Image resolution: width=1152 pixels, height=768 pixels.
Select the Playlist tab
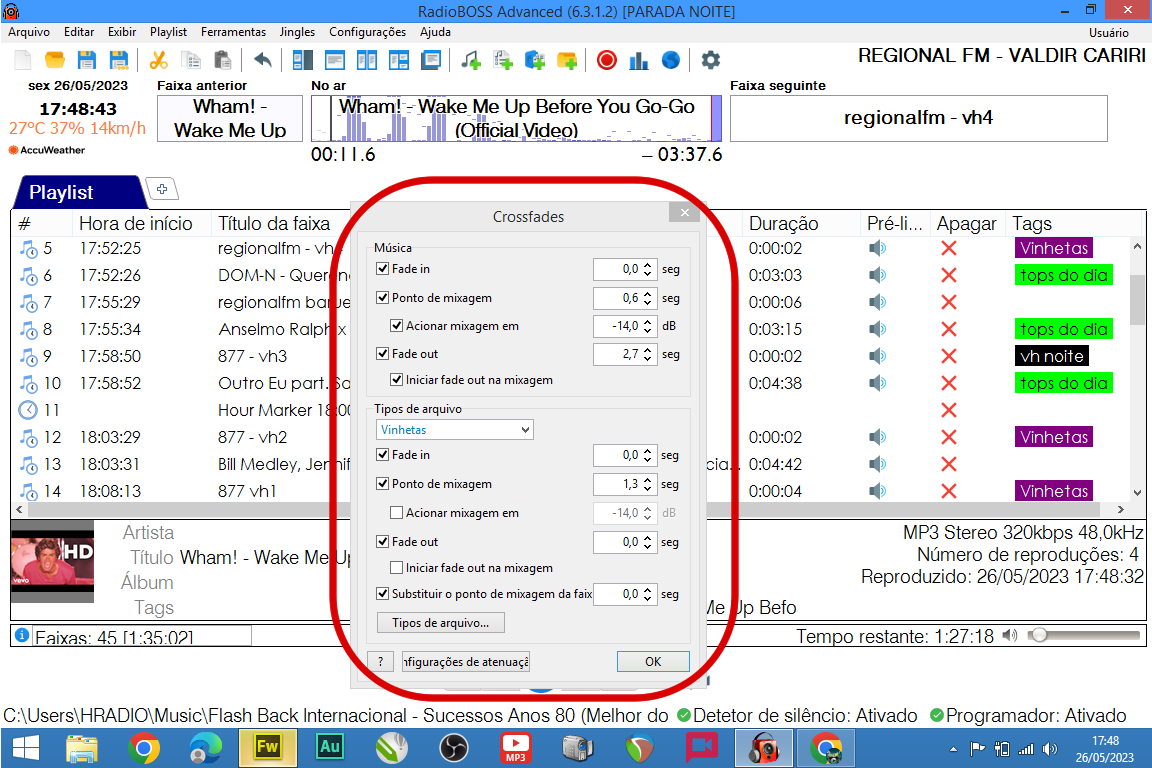(77, 193)
